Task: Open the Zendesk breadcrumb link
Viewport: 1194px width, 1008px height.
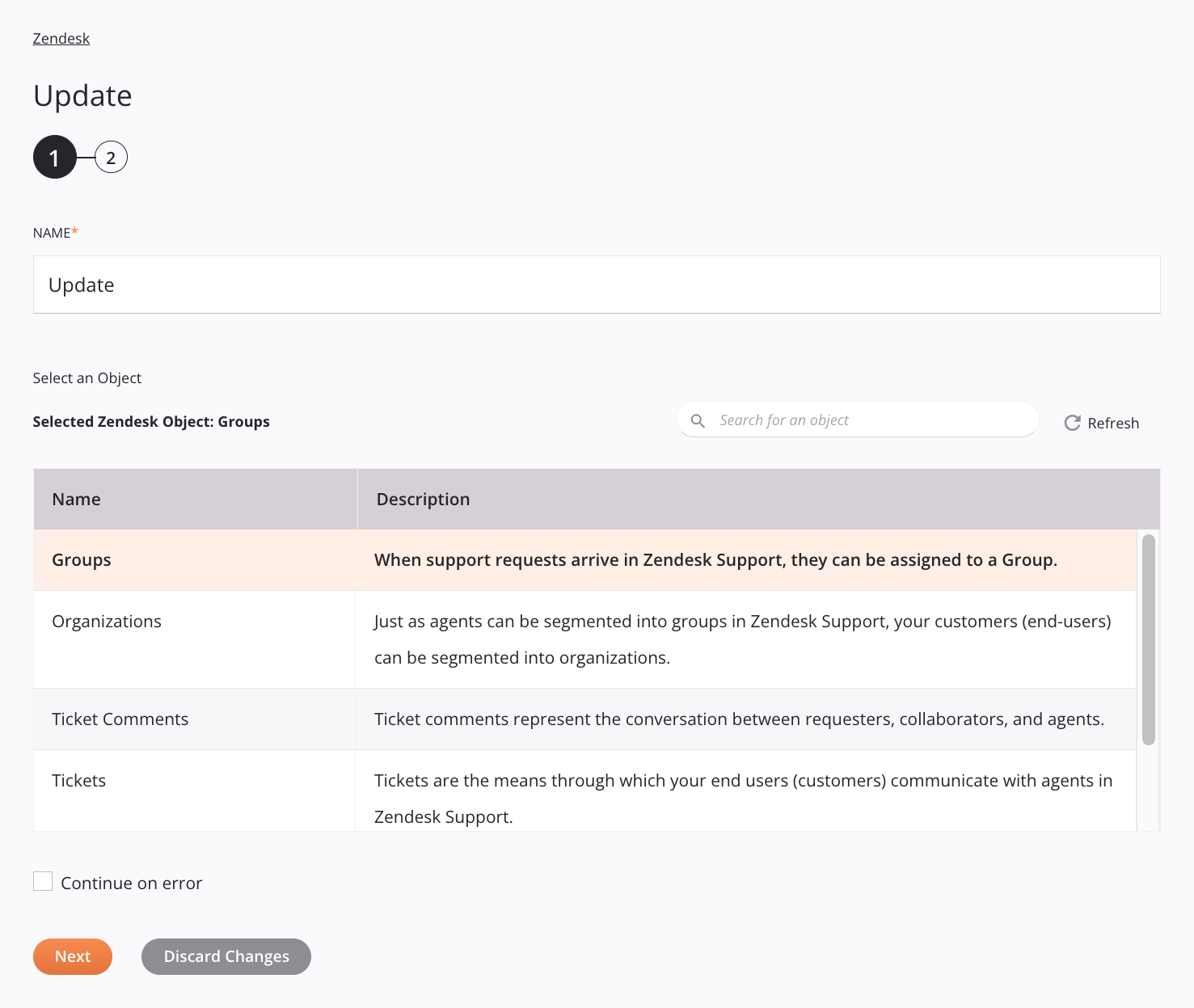Action: (61, 39)
